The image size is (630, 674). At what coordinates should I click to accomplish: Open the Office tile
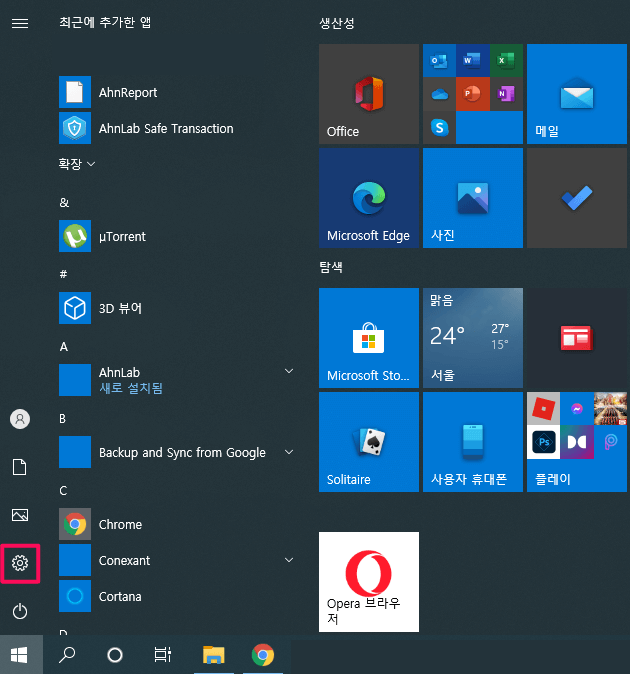point(369,94)
